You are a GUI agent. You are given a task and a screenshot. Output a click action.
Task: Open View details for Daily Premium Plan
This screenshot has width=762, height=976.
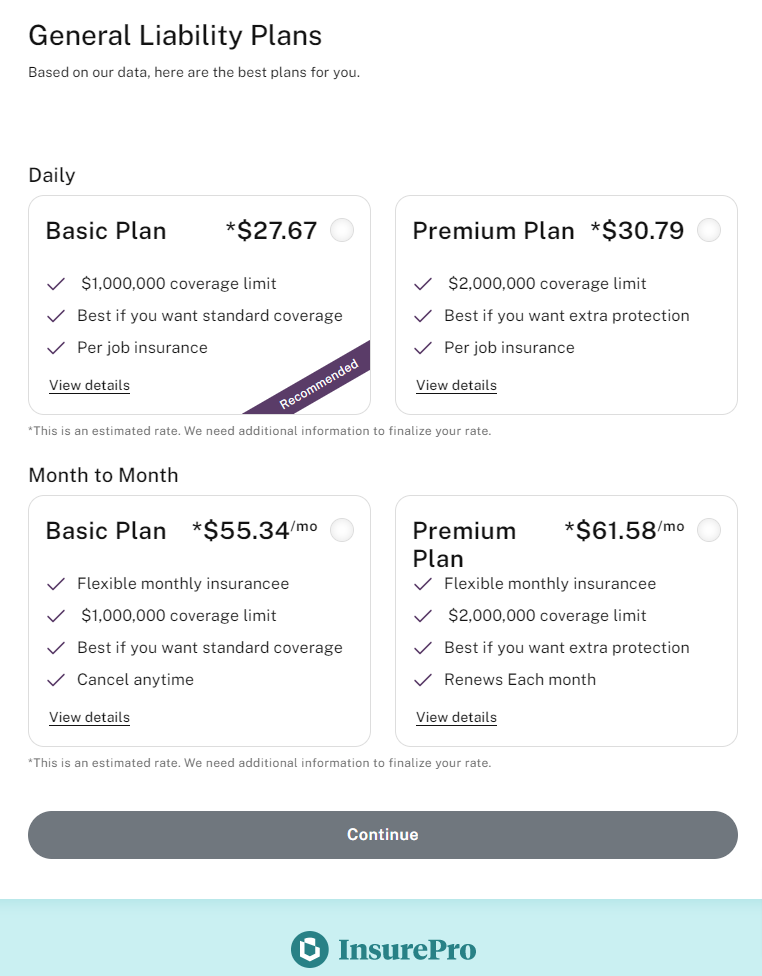coord(456,385)
